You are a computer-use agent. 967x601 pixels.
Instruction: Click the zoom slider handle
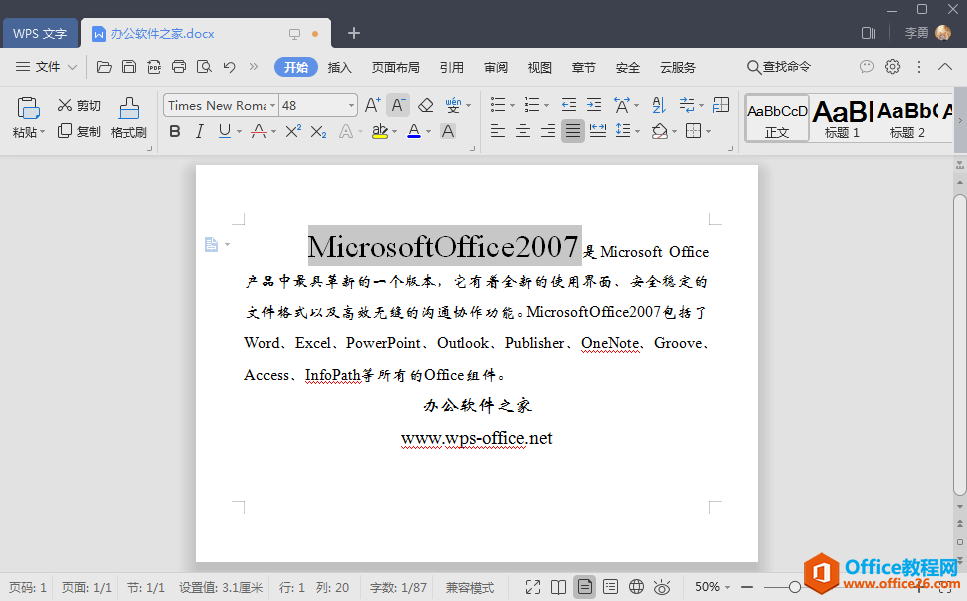[795, 587]
